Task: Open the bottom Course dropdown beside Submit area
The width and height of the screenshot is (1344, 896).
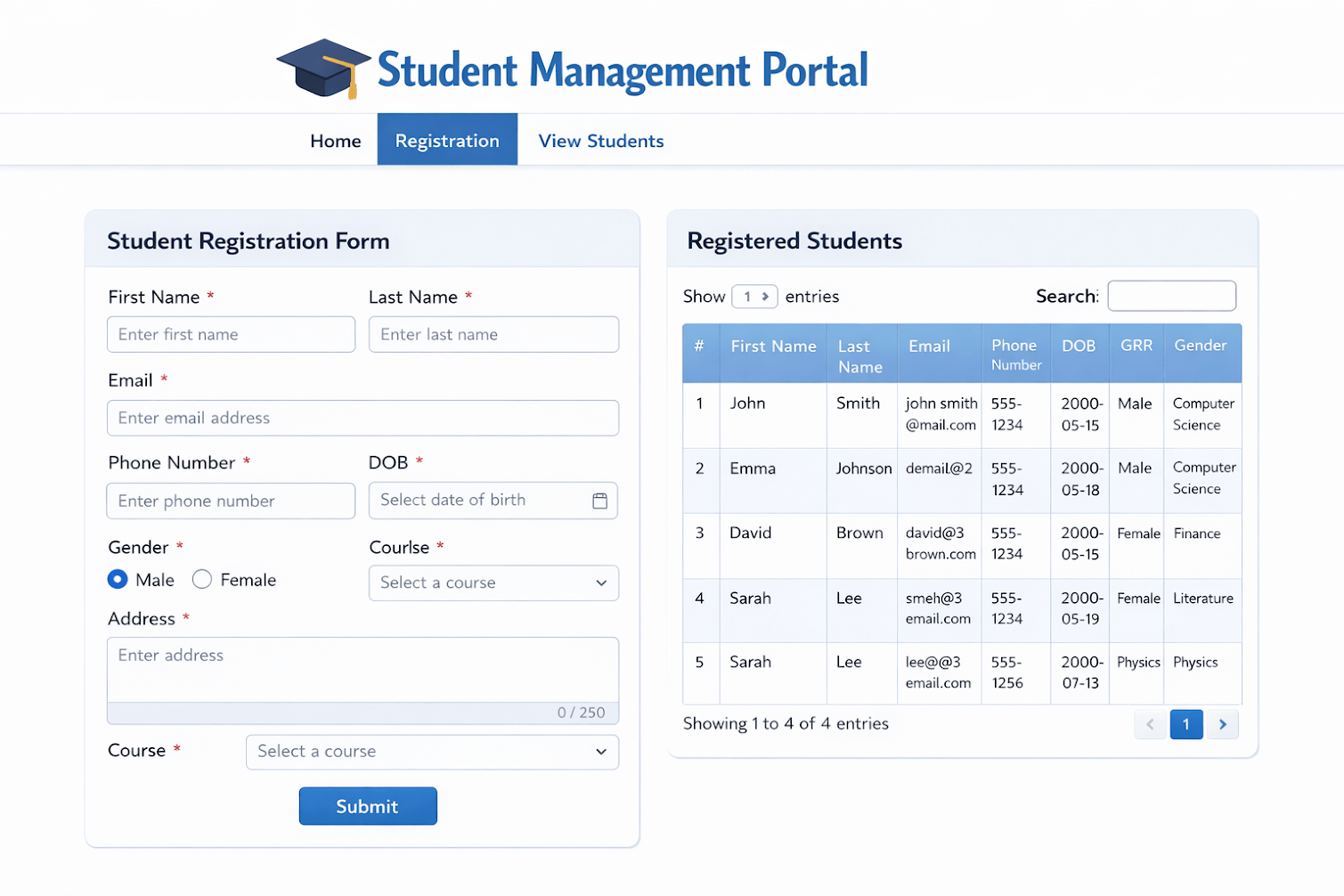Action: point(432,752)
